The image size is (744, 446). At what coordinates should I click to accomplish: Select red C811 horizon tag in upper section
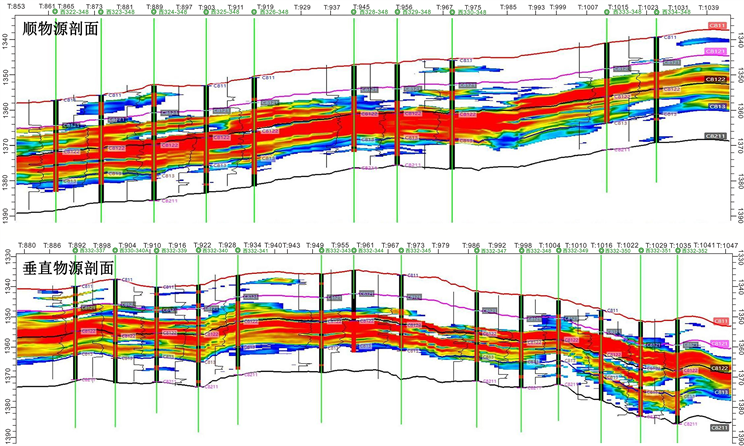pyautogui.click(x=717, y=23)
